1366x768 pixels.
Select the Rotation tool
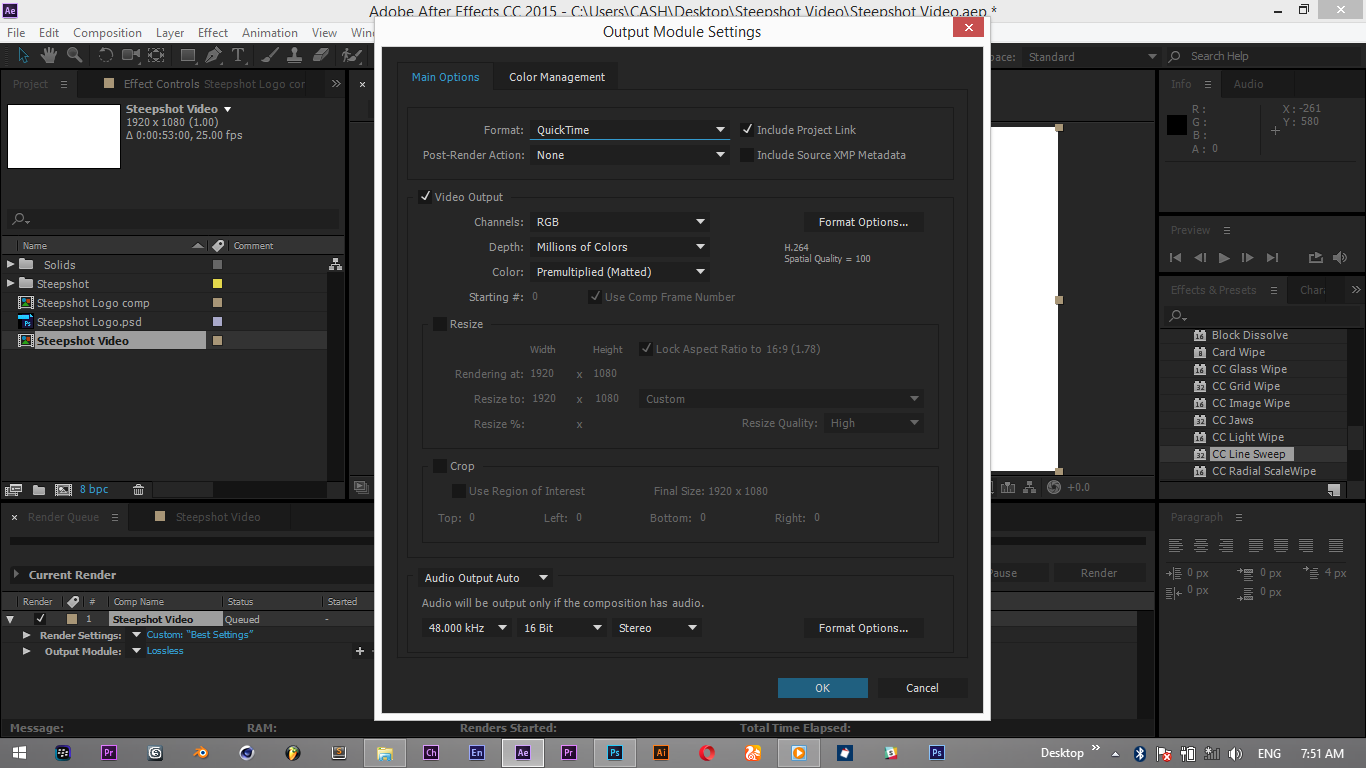point(106,55)
